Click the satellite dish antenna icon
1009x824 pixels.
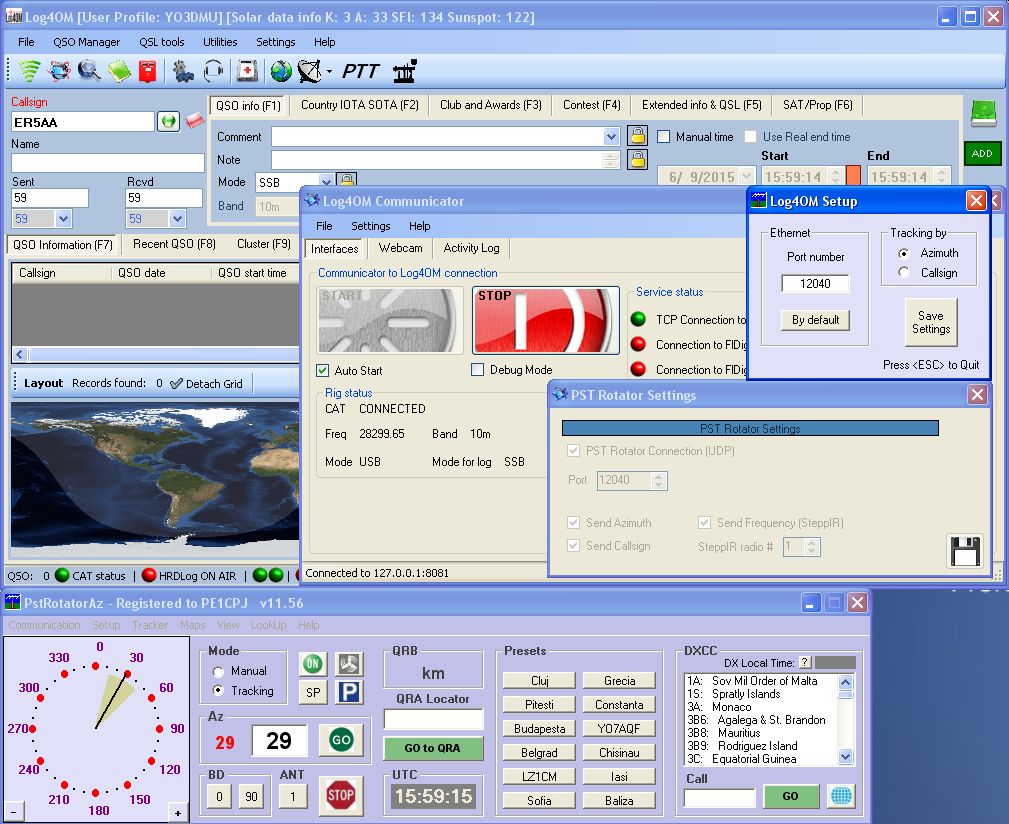pos(310,71)
